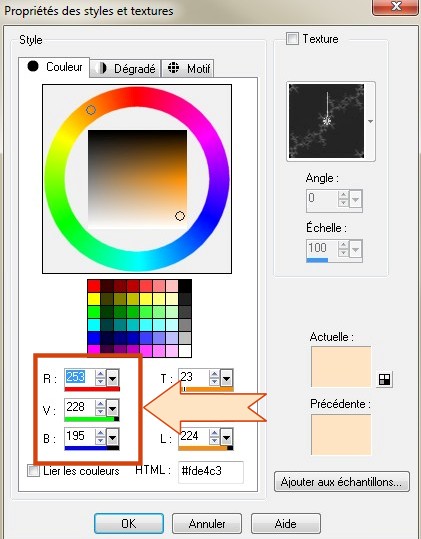Viewport: 421px width, 539px height.
Task: Select the hue ring marker circle
Action: [x=91, y=110]
